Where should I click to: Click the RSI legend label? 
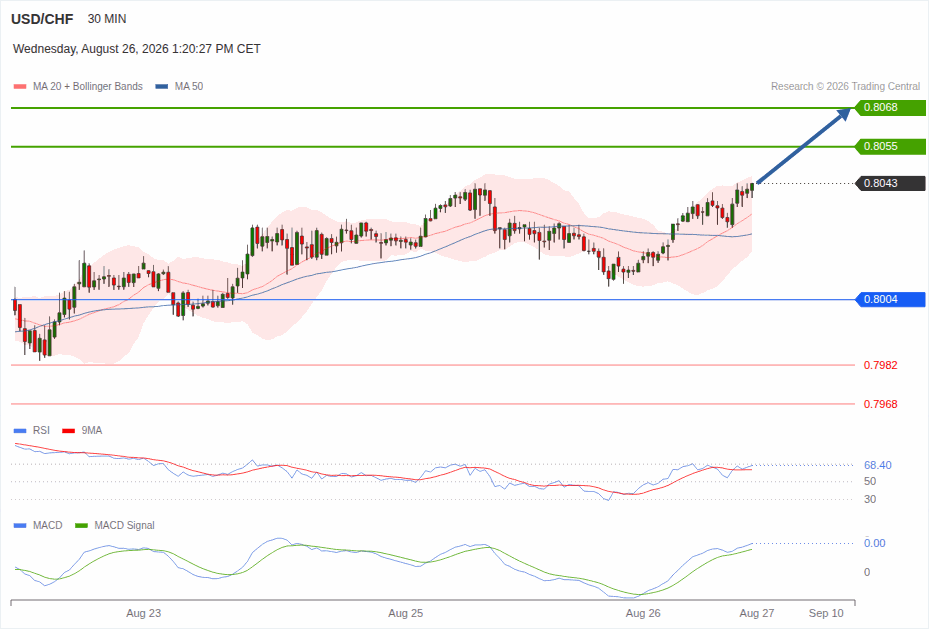[x=41, y=431]
